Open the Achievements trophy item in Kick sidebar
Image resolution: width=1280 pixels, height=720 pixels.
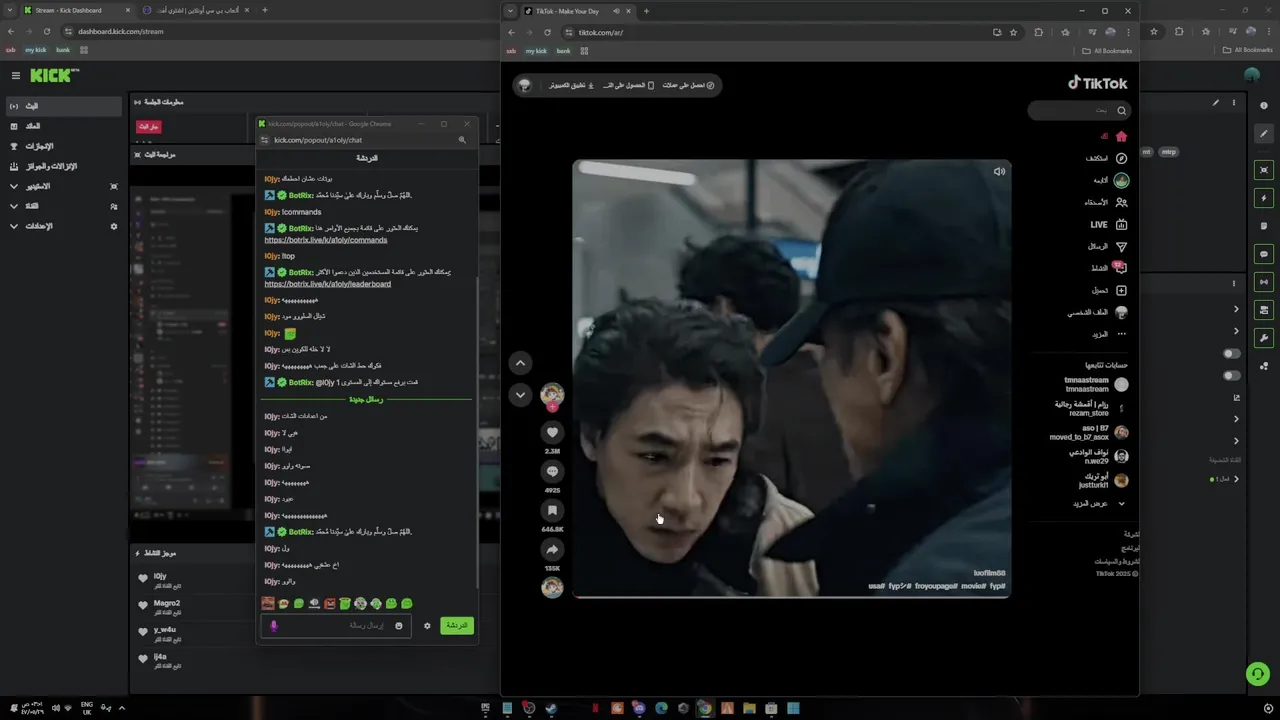pyautogui.click(x=30, y=146)
